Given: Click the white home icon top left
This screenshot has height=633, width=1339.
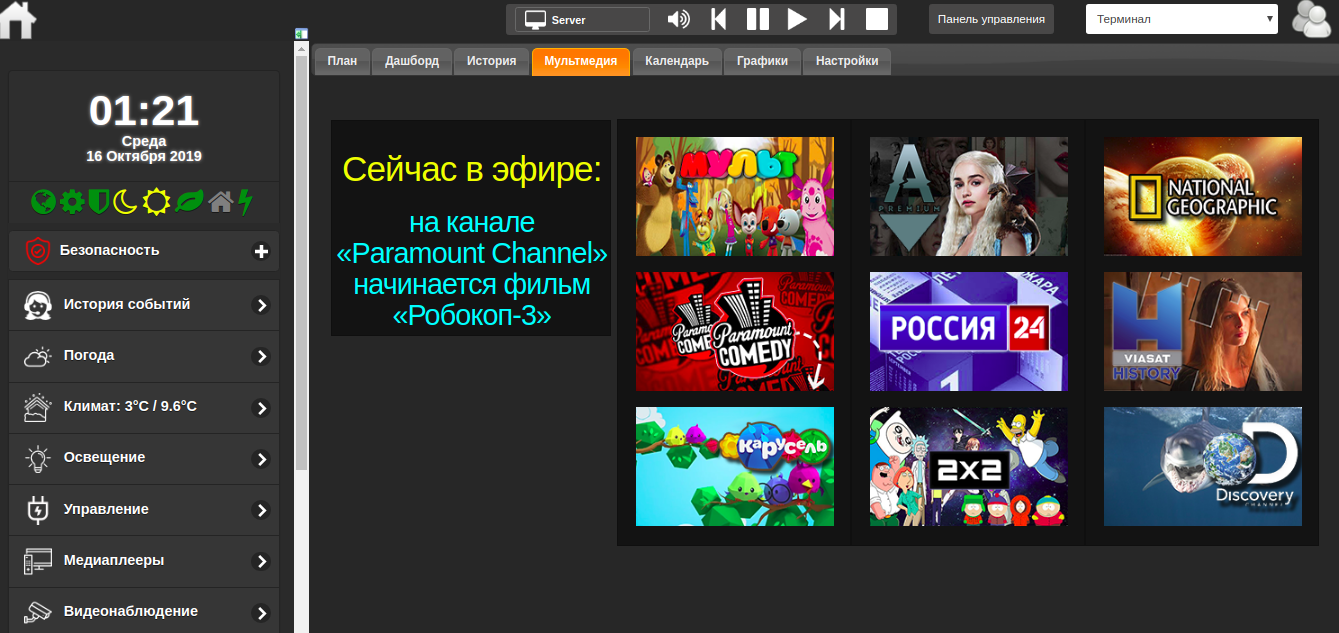Looking at the screenshot, I should 16,20.
